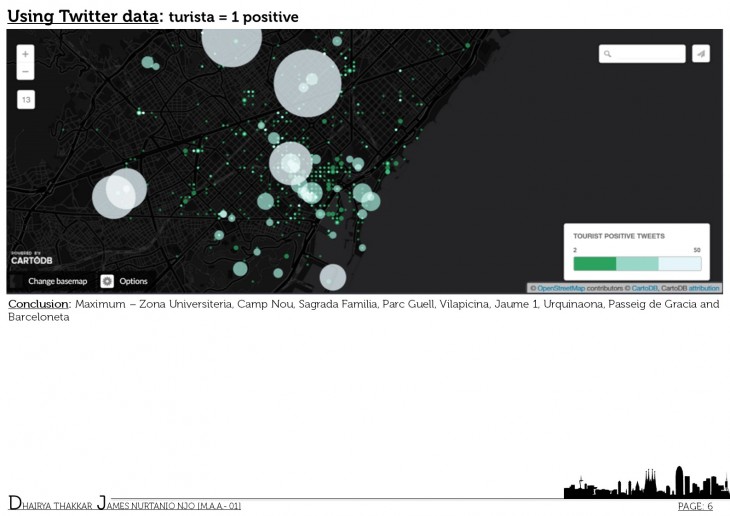Click the Options gear icon
This screenshot has width=730, height=516.
107,281
